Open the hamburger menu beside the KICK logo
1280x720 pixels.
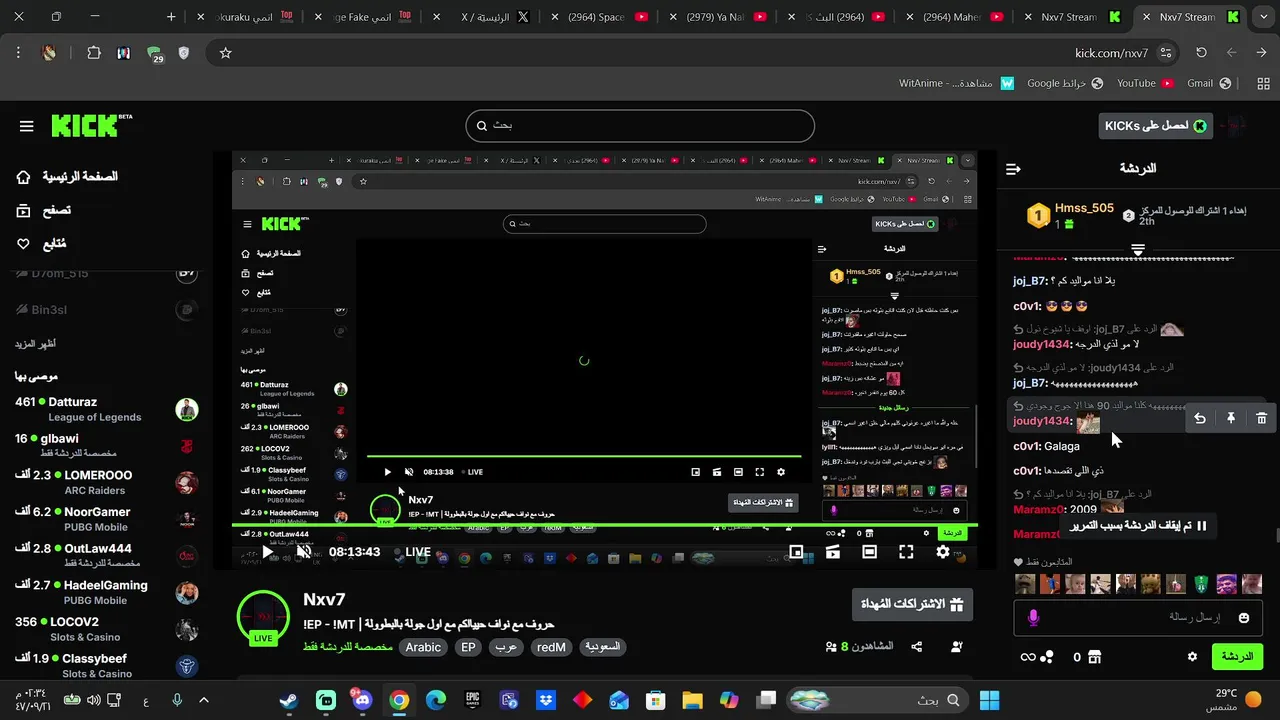[27, 126]
